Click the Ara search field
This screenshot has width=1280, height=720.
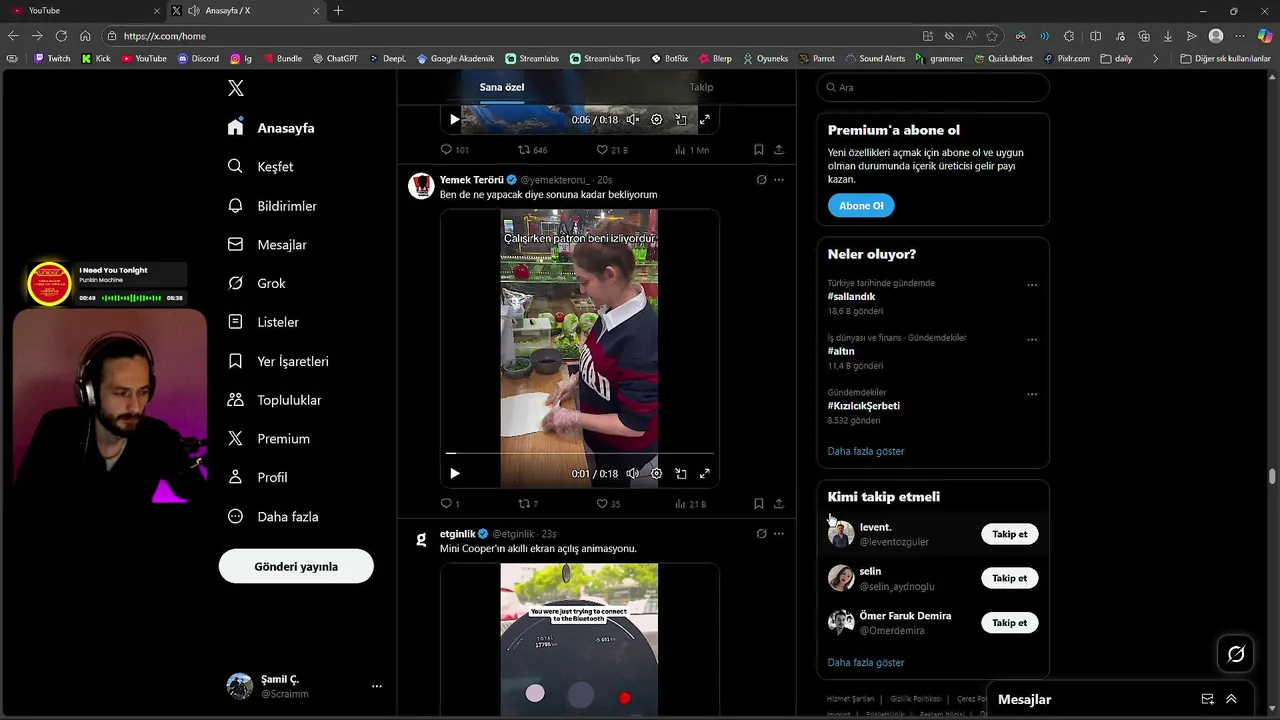[933, 87]
